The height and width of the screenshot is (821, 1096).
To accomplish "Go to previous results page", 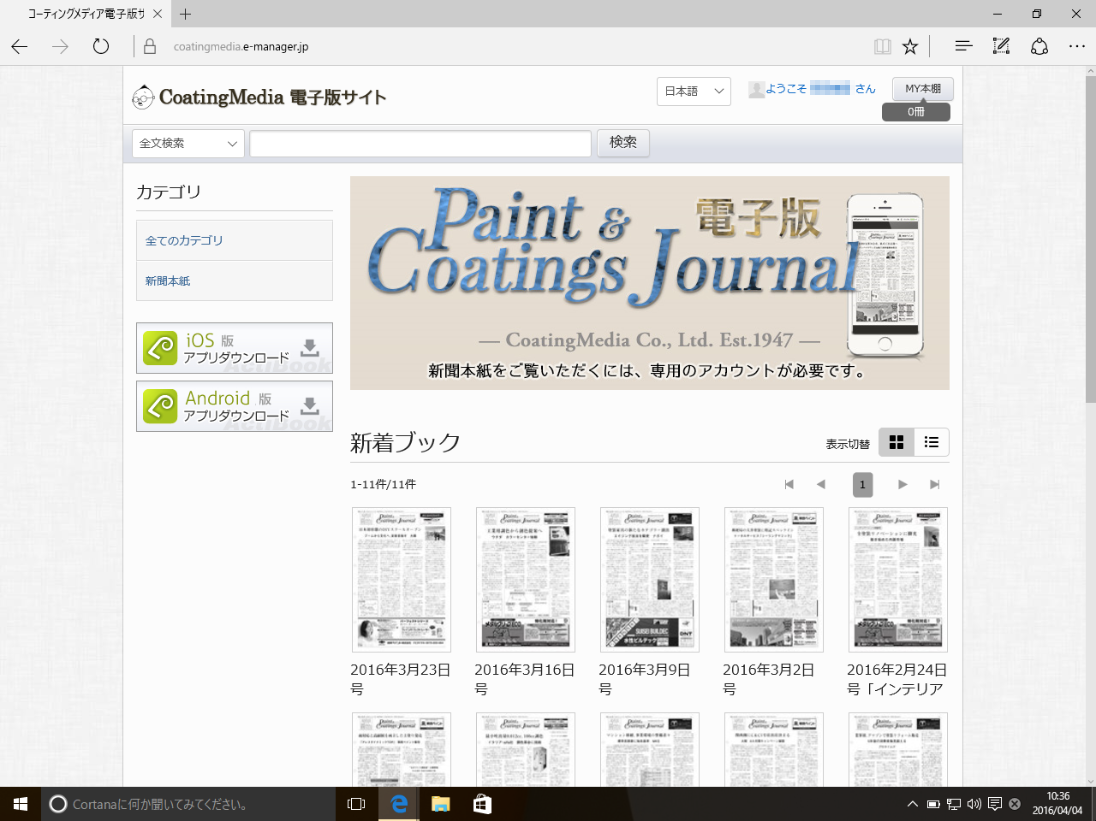I will (821, 484).
